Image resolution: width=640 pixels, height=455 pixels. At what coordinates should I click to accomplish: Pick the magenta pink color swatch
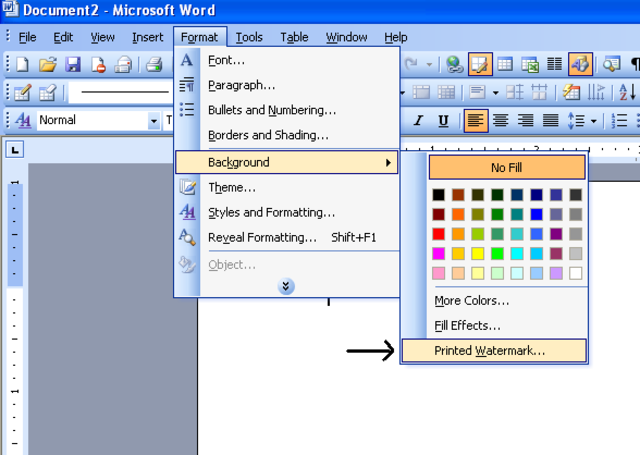pos(439,253)
